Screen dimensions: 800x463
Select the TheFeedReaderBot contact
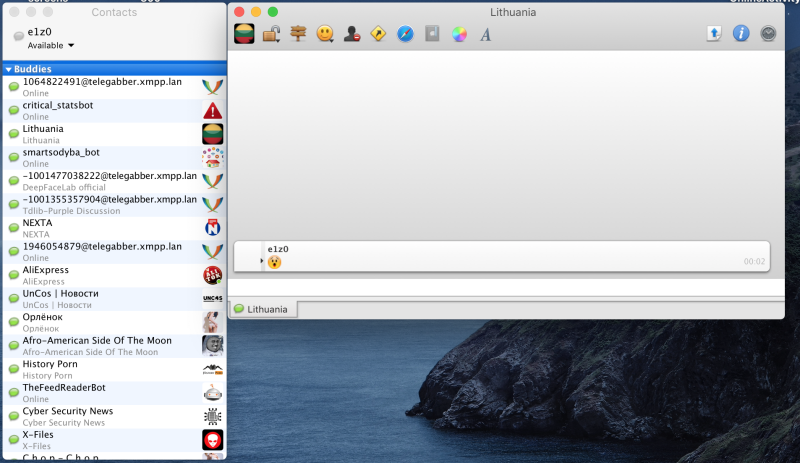(x=114, y=393)
